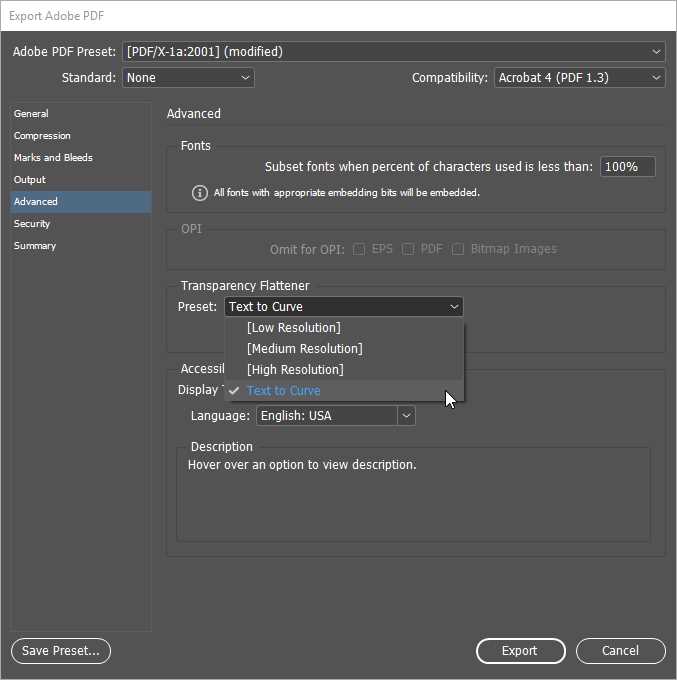The width and height of the screenshot is (677, 680).
Task: Open the Adobe PDF Preset dropdown
Action: pos(393,51)
